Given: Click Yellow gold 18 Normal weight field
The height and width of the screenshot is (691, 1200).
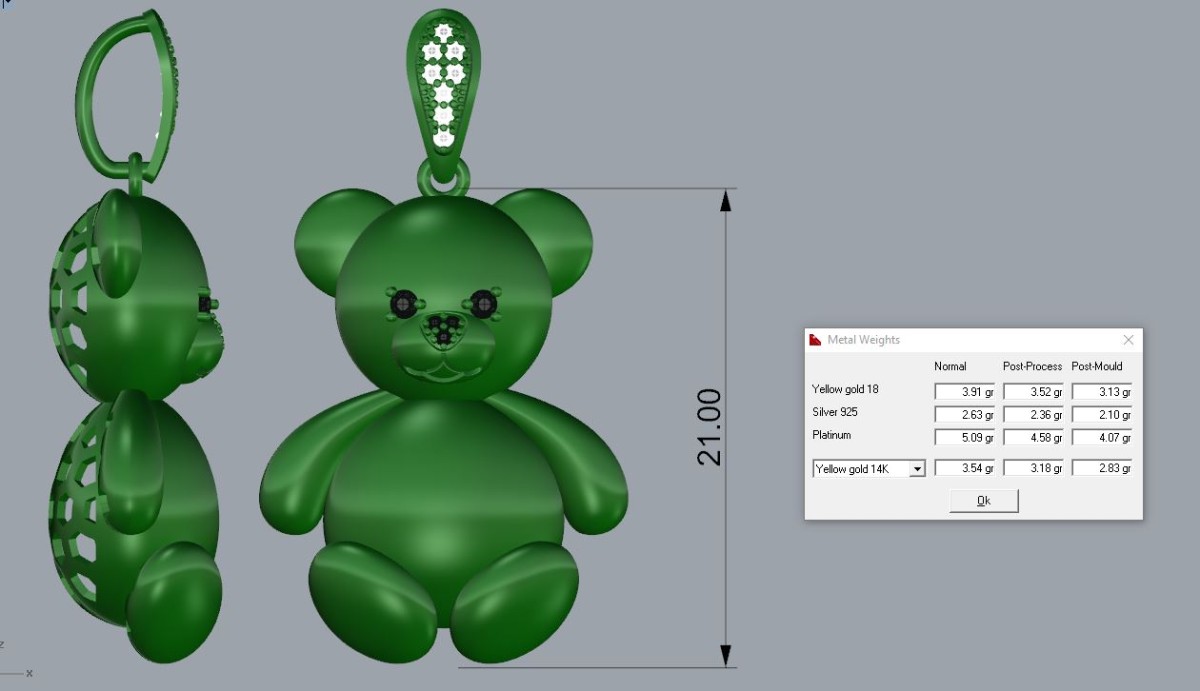Looking at the screenshot, I should (x=964, y=392).
